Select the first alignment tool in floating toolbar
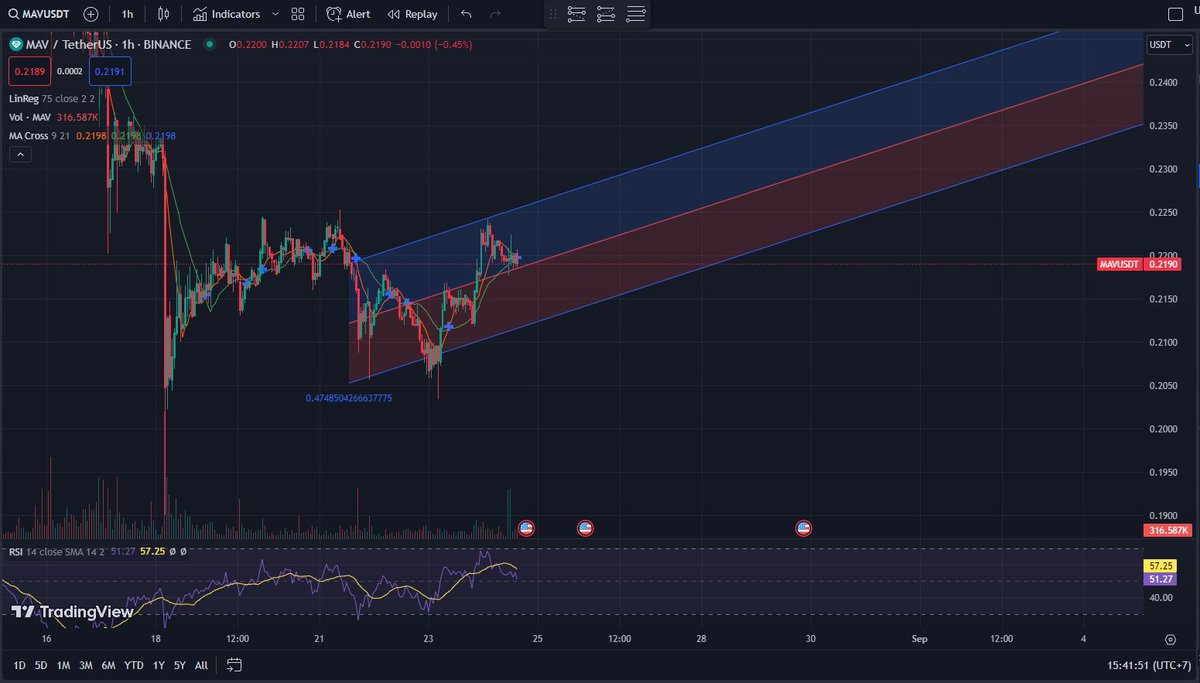This screenshot has width=1200, height=683. (x=576, y=14)
